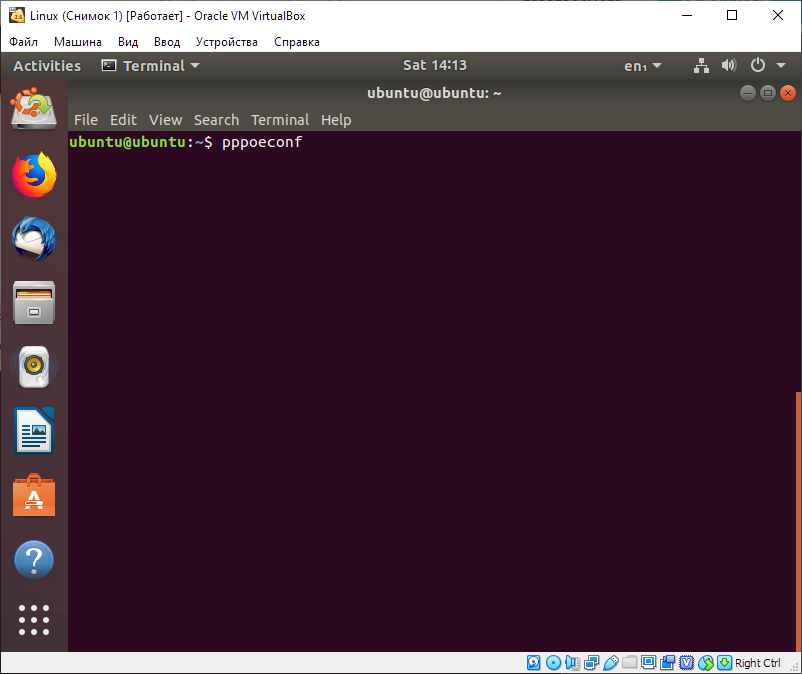The image size is (802, 674).
Task: Open Ubuntu Software from the dock
Action: click(x=33, y=495)
